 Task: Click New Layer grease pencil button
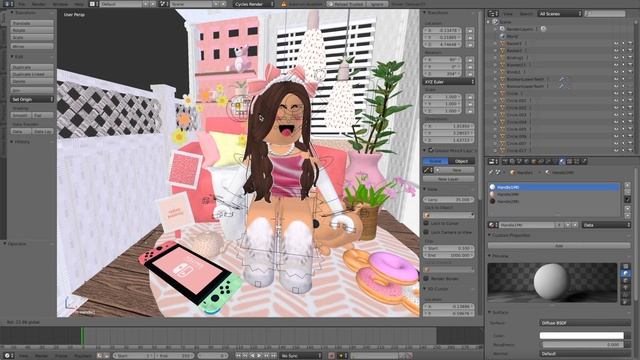(x=449, y=179)
